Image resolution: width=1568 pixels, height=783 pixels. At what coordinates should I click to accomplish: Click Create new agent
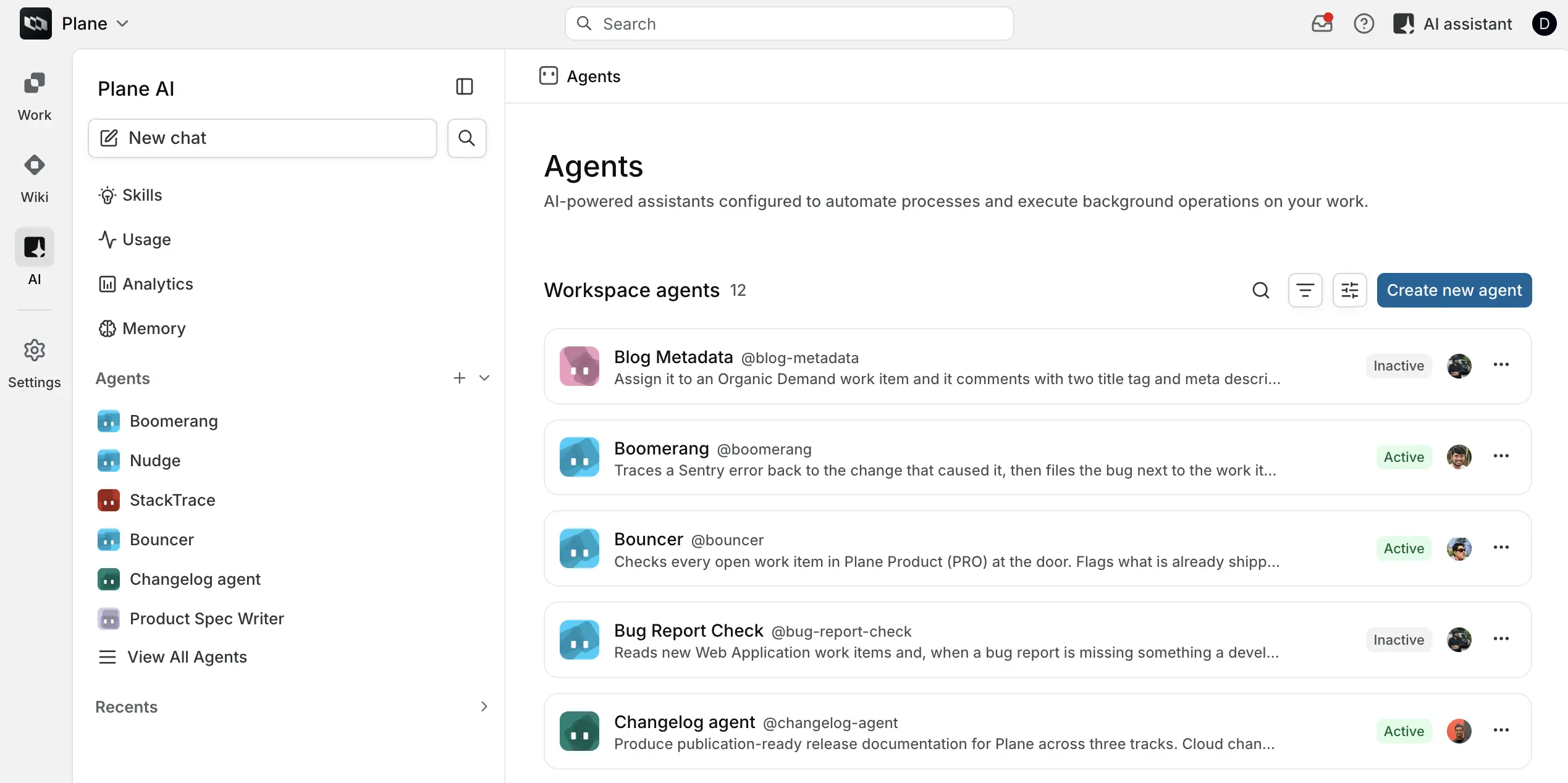tap(1454, 290)
